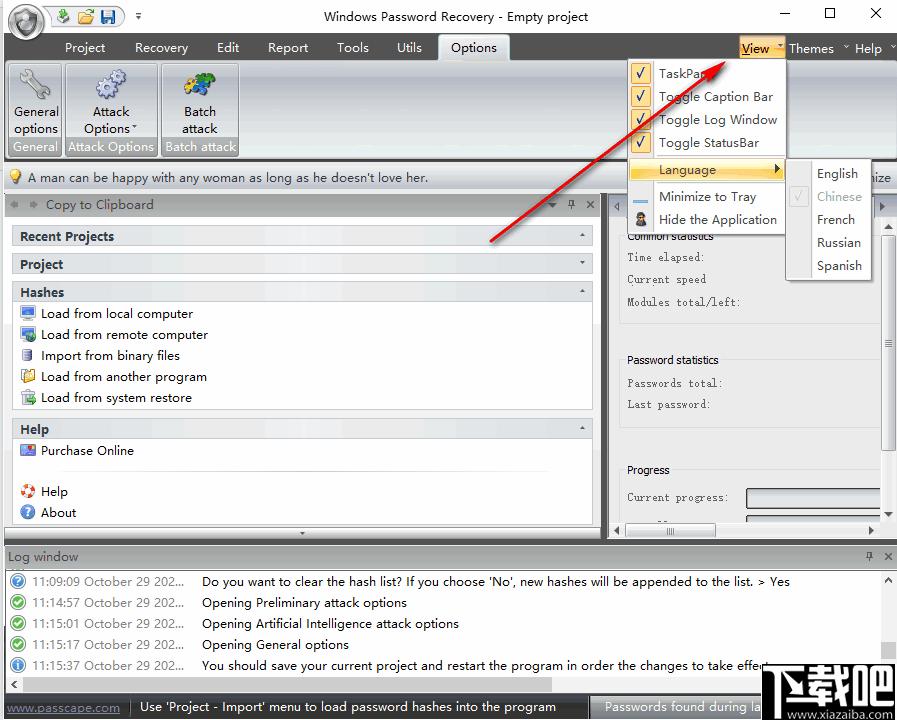
Task: Click Load from remote computer icon
Action: [x=28, y=334]
